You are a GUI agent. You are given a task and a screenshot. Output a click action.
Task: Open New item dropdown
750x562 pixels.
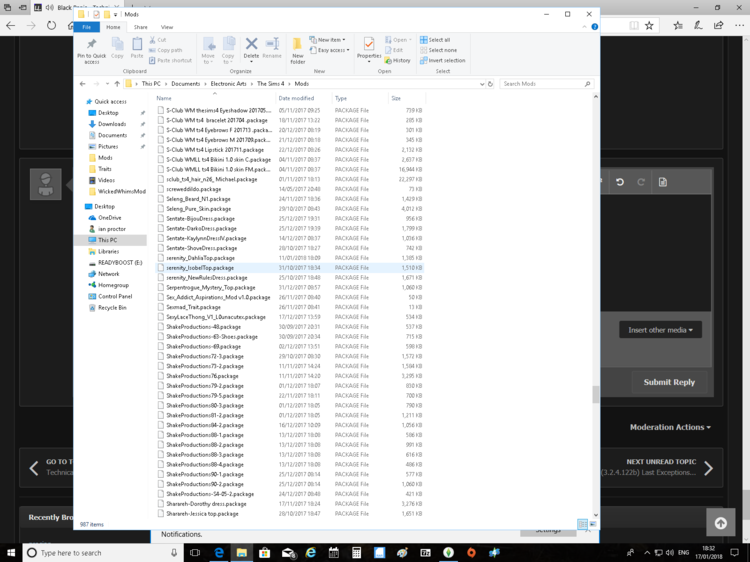point(328,40)
